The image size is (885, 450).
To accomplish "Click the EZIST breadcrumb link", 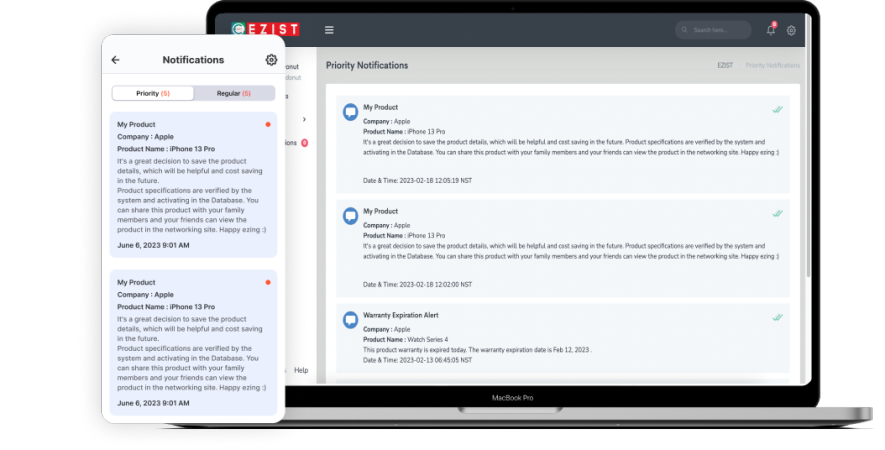I will 725,65.
